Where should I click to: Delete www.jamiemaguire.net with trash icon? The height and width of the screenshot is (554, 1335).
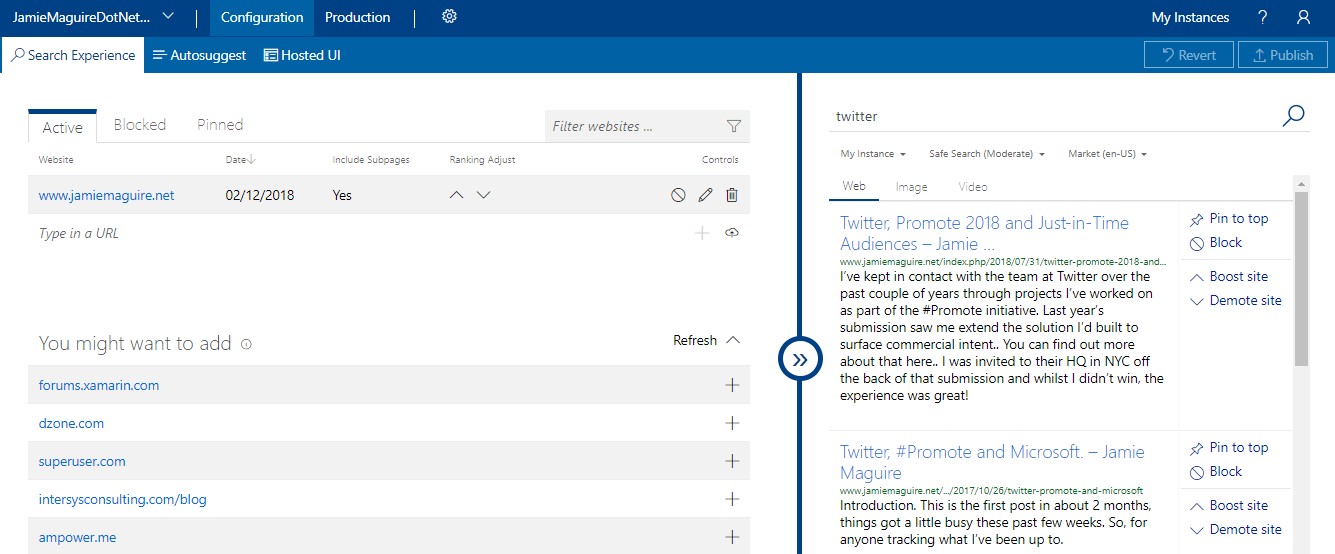click(x=732, y=196)
